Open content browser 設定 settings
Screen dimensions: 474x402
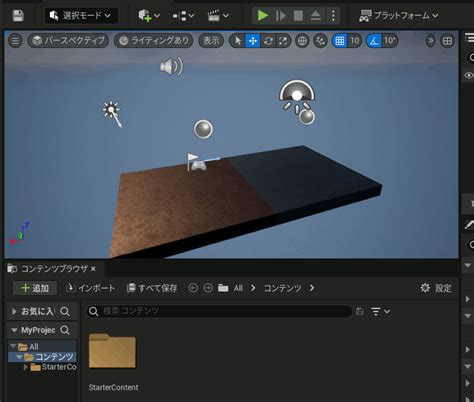click(436, 288)
